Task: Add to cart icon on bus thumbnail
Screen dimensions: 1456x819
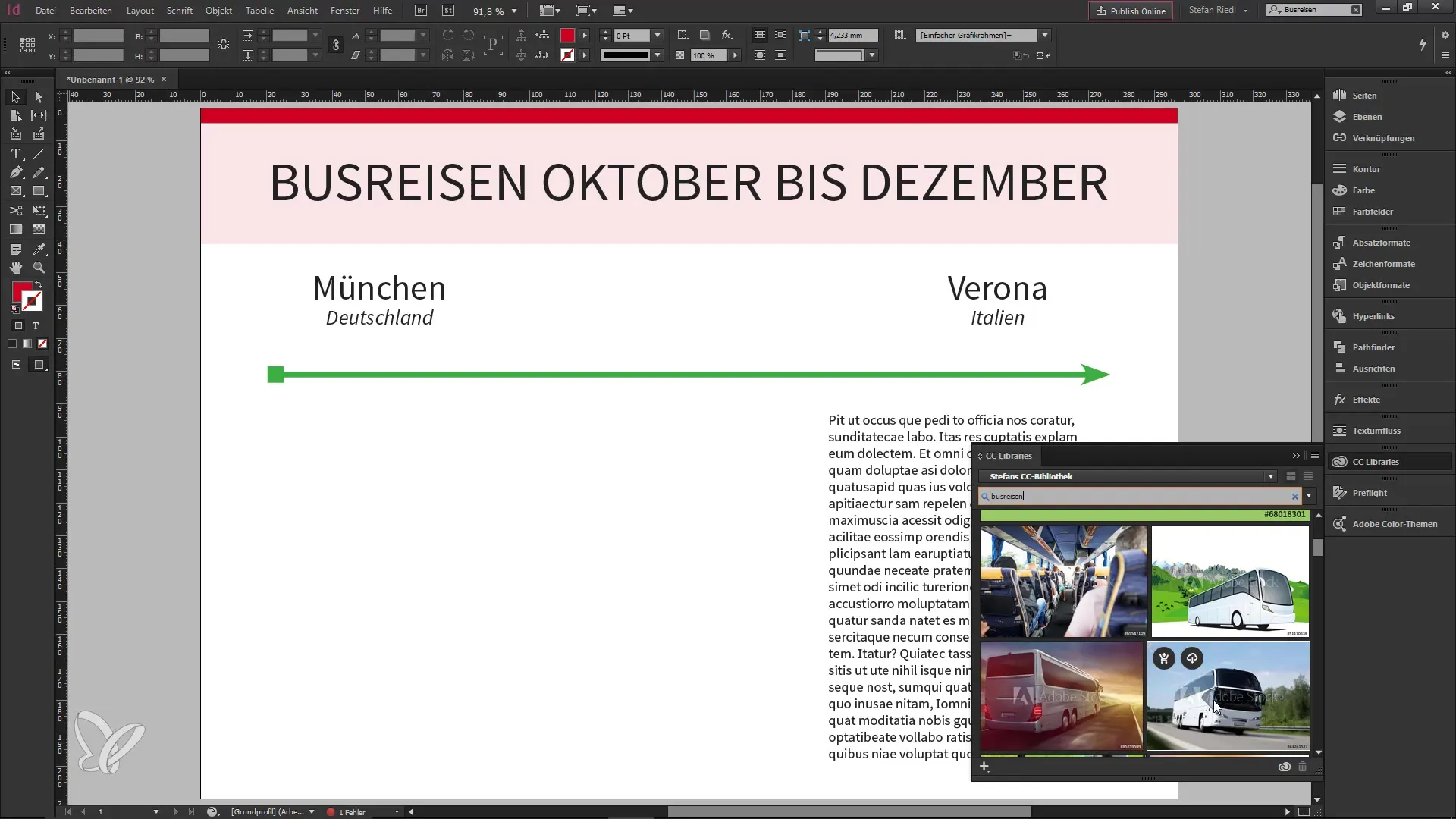Action: [1163, 658]
